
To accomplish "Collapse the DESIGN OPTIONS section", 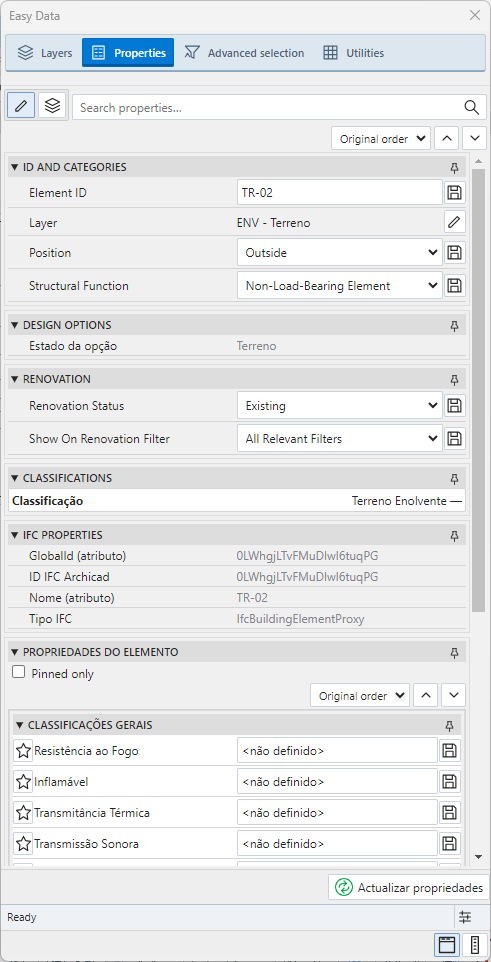I will (x=15, y=325).
